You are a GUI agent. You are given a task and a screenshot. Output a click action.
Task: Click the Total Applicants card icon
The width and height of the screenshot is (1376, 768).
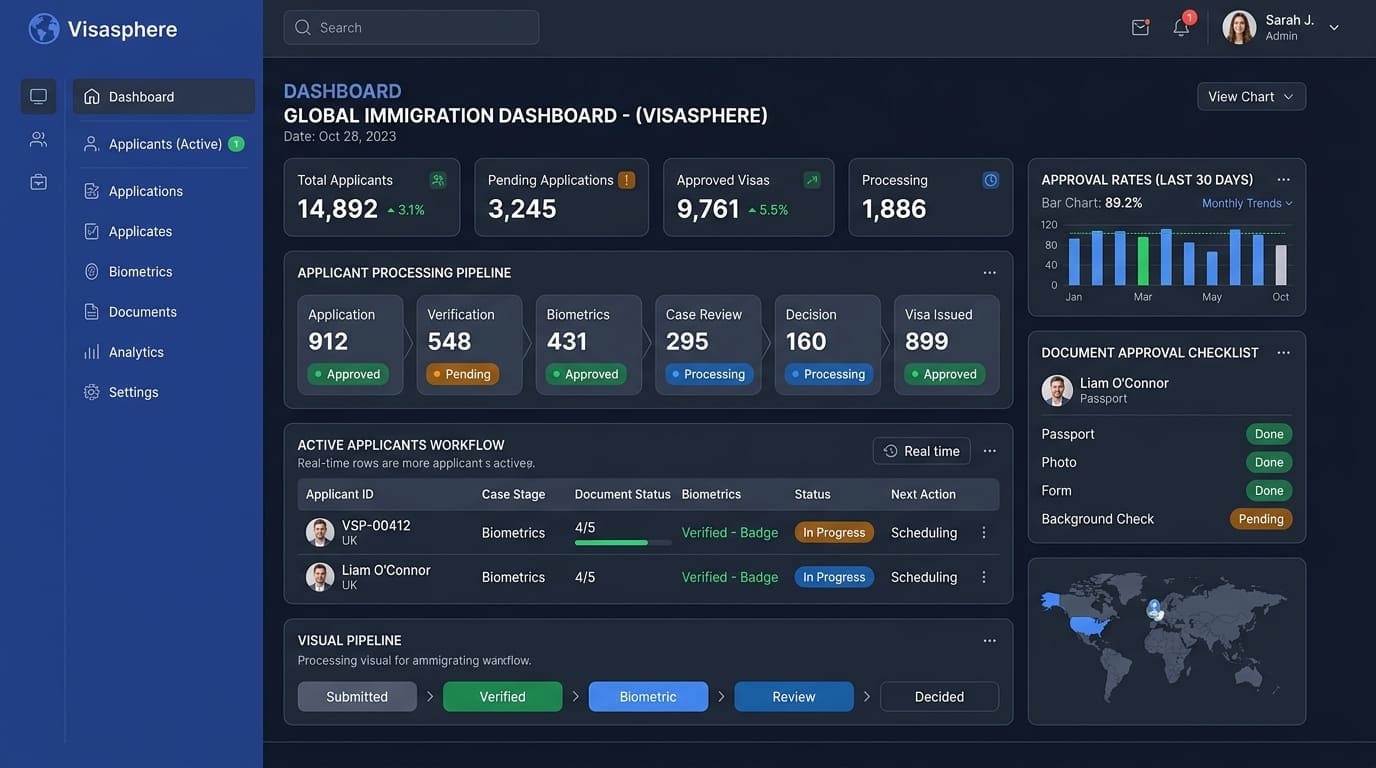(x=438, y=180)
